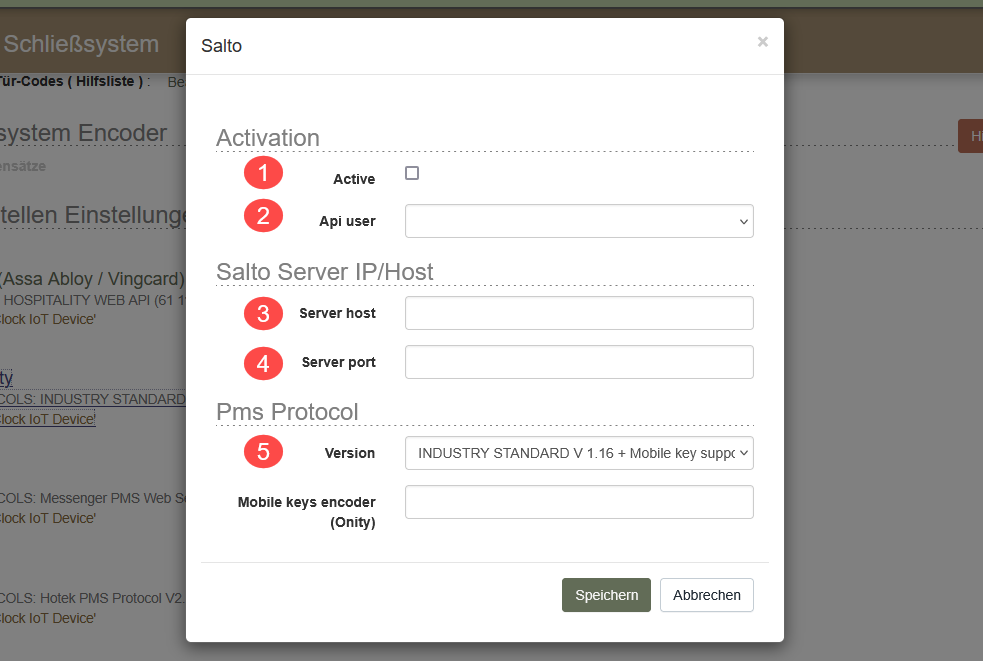The image size is (983, 661).
Task: Click the brown button at background page right edge
Action: pos(970,136)
